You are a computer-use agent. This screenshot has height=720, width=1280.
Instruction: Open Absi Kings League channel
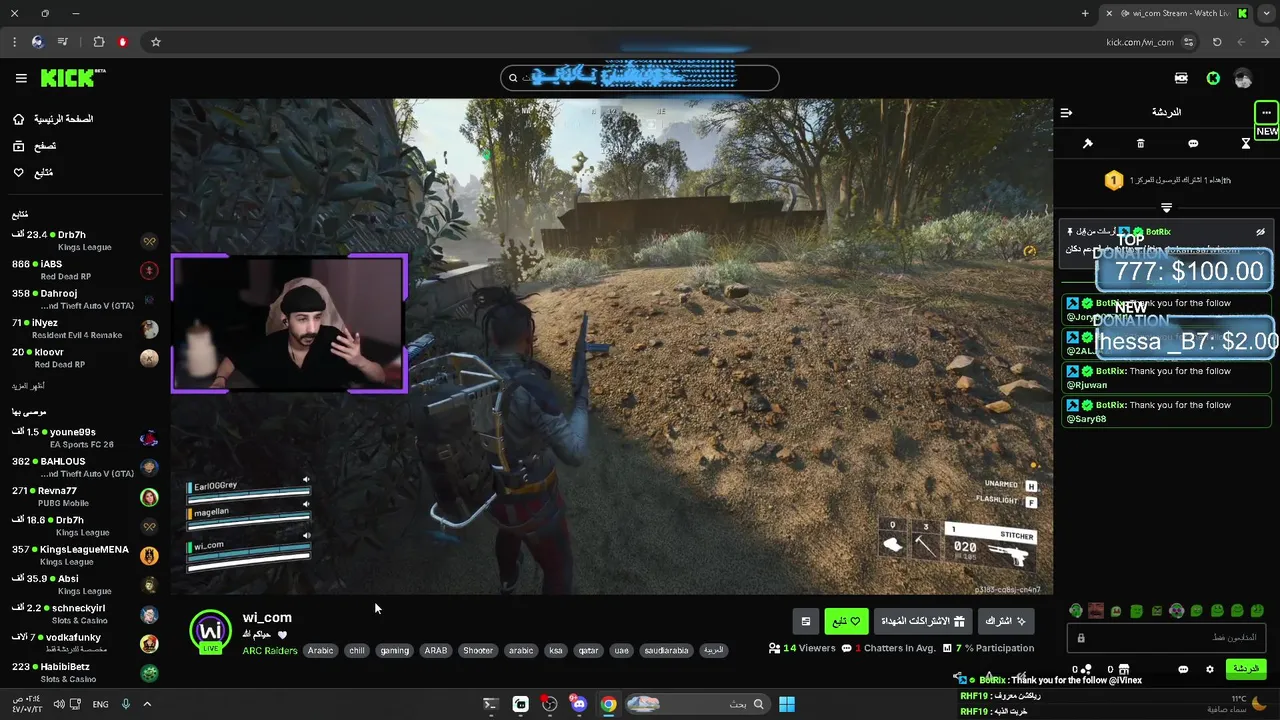pos(84,584)
